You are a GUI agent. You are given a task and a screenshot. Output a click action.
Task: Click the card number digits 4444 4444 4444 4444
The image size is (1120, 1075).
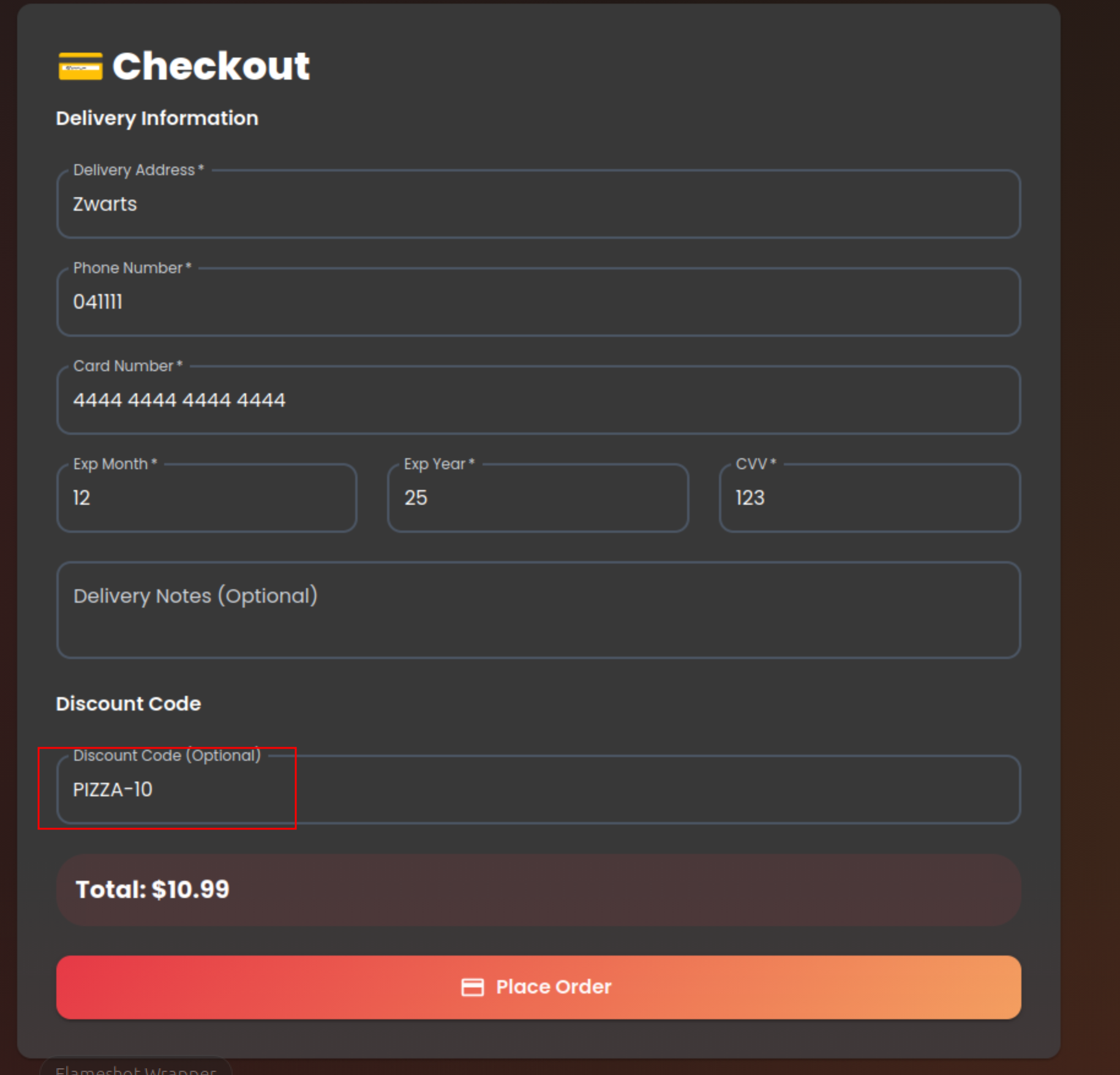click(x=179, y=400)
